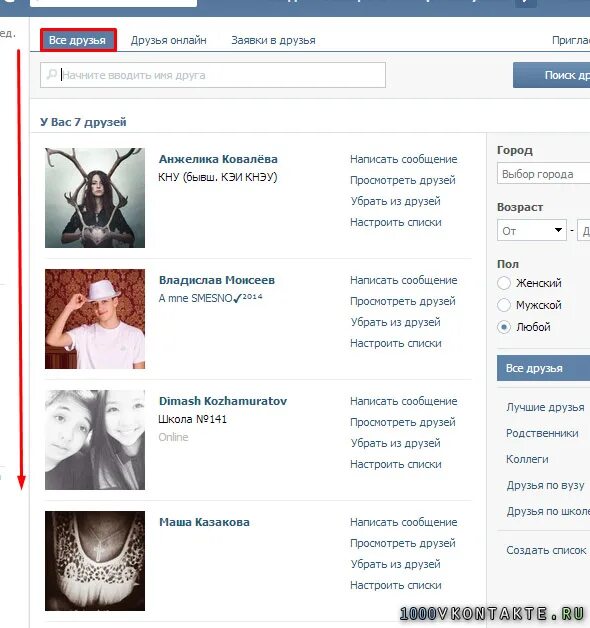Filter by 'Друзья по вузу' list
The image size is (590, 628).
coord(545,485)
